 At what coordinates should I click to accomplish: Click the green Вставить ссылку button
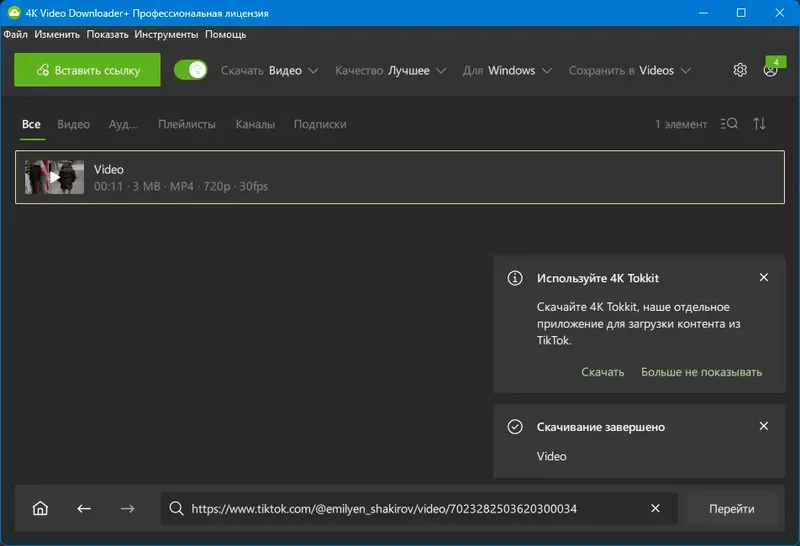[x=87, y=70]
